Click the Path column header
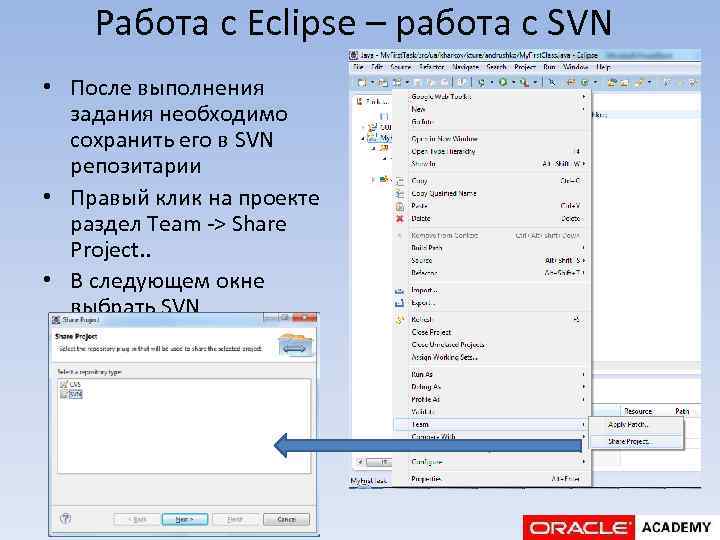Screen dimensions: 720x540 (682, 411)
